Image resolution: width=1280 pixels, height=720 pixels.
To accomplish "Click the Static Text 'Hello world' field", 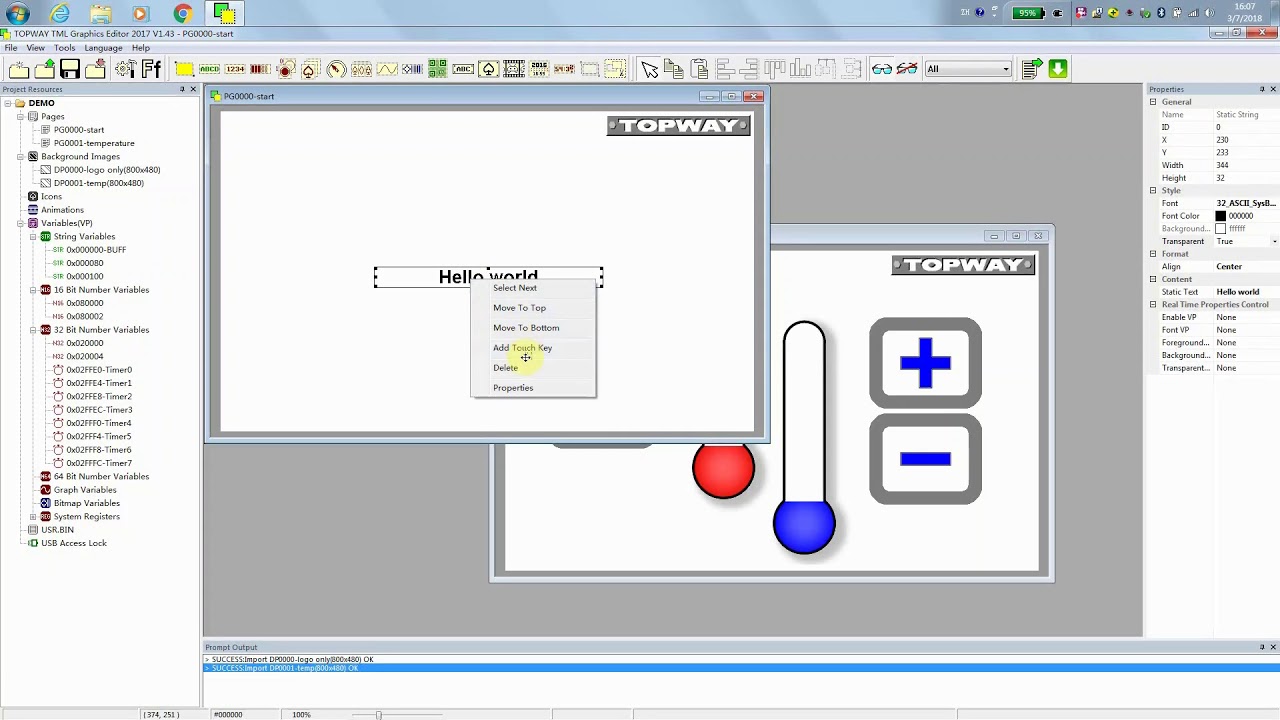I will 1246,292.
